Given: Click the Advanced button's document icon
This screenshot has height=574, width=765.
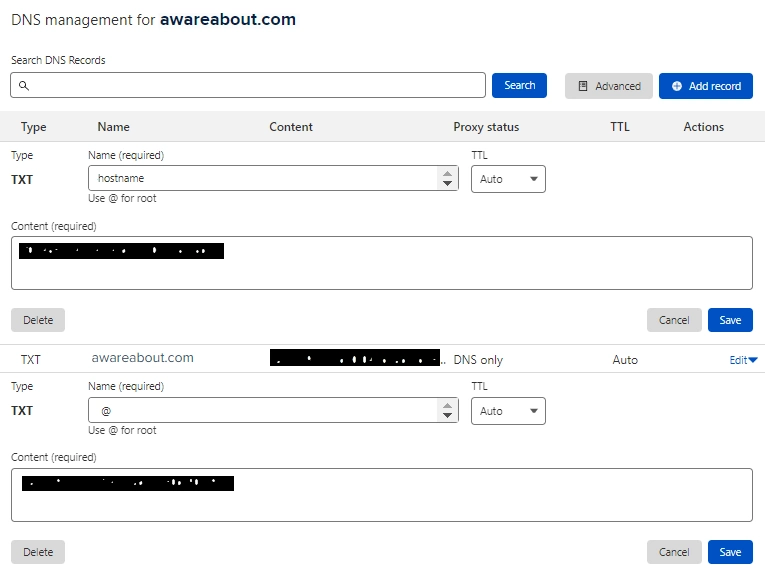Looking at the screenshot, I should point(583,86).
